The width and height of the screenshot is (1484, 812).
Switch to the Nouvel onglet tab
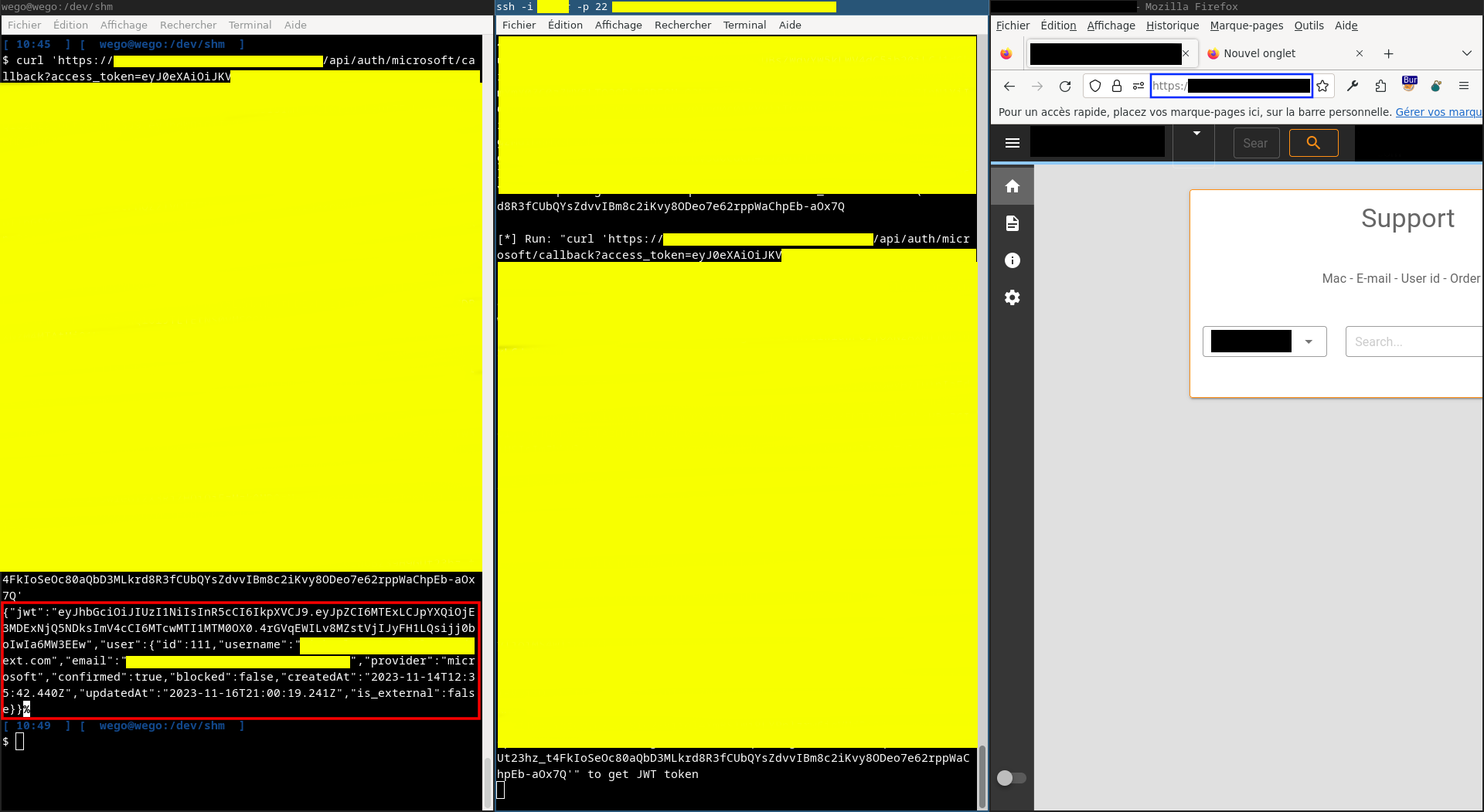(1275, 53)
